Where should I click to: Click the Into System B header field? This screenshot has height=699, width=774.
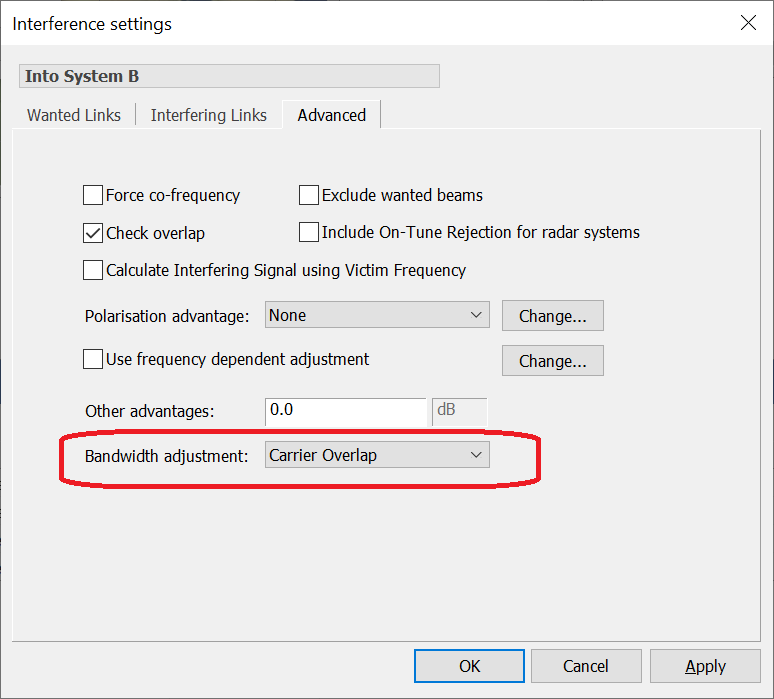point(229,76)
